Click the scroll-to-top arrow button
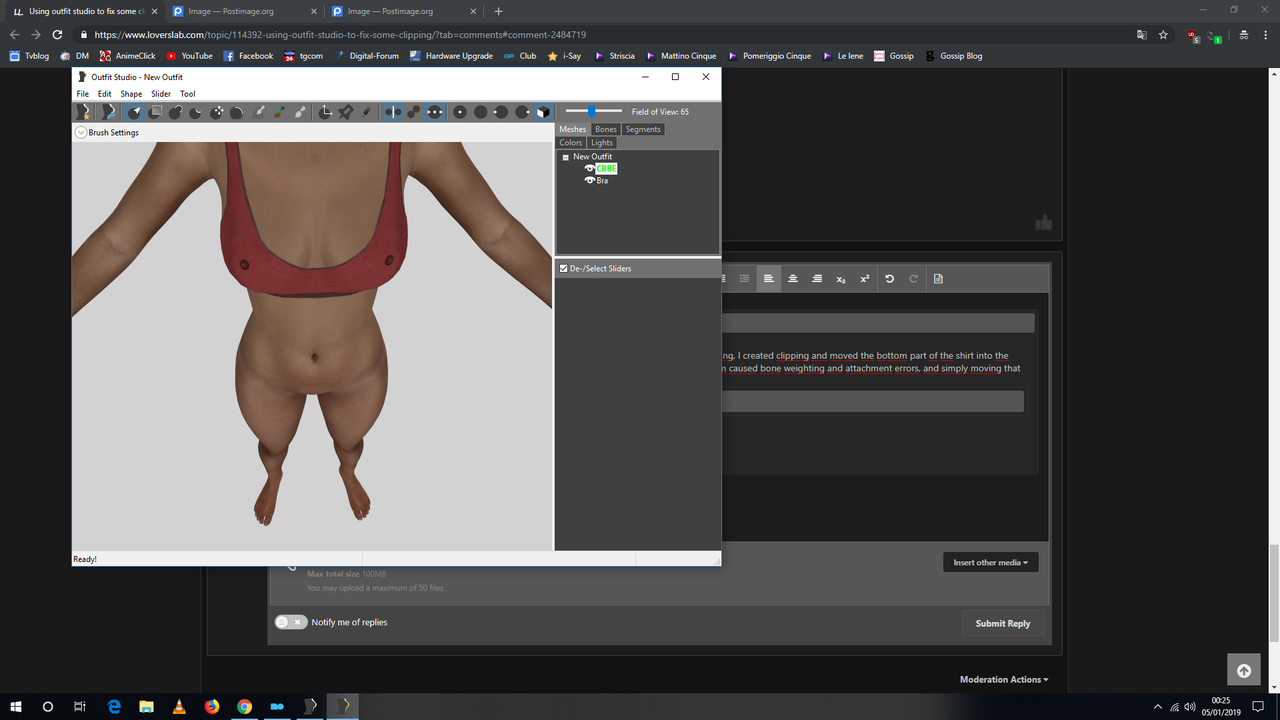Screen dimensions: 1280x720 point(1243,670)
